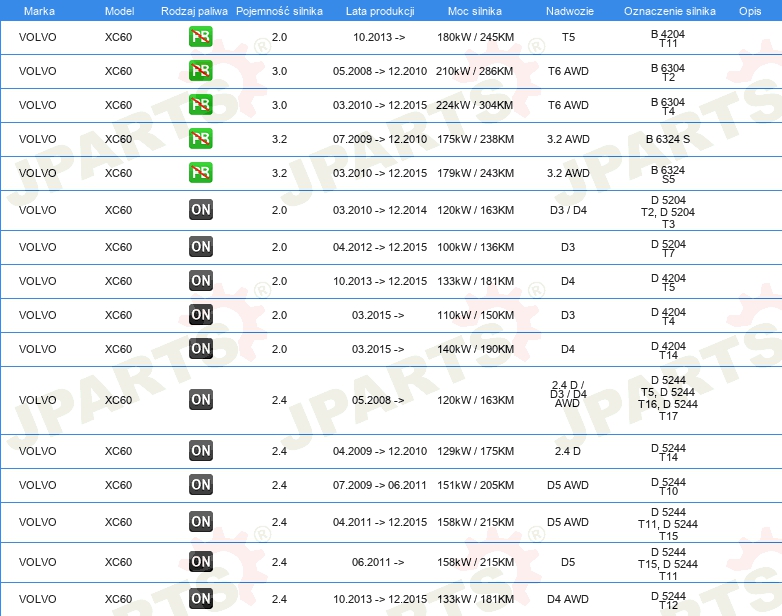Click the D3 / D4 body cell
Screen dimensions: 782x616
pos(568,210)
